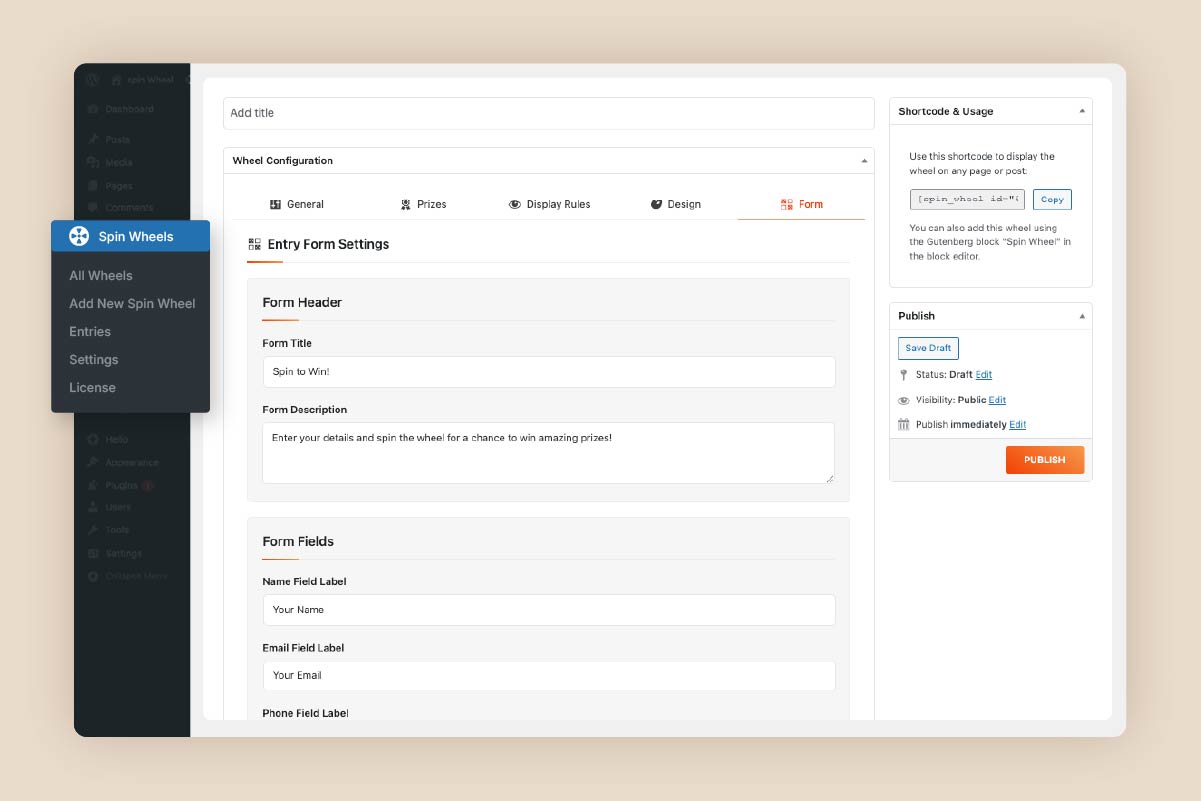Click the Add title input field
Image resolution: width=1201 pixels, height=801 pixels.
click(x=548, y=113)
